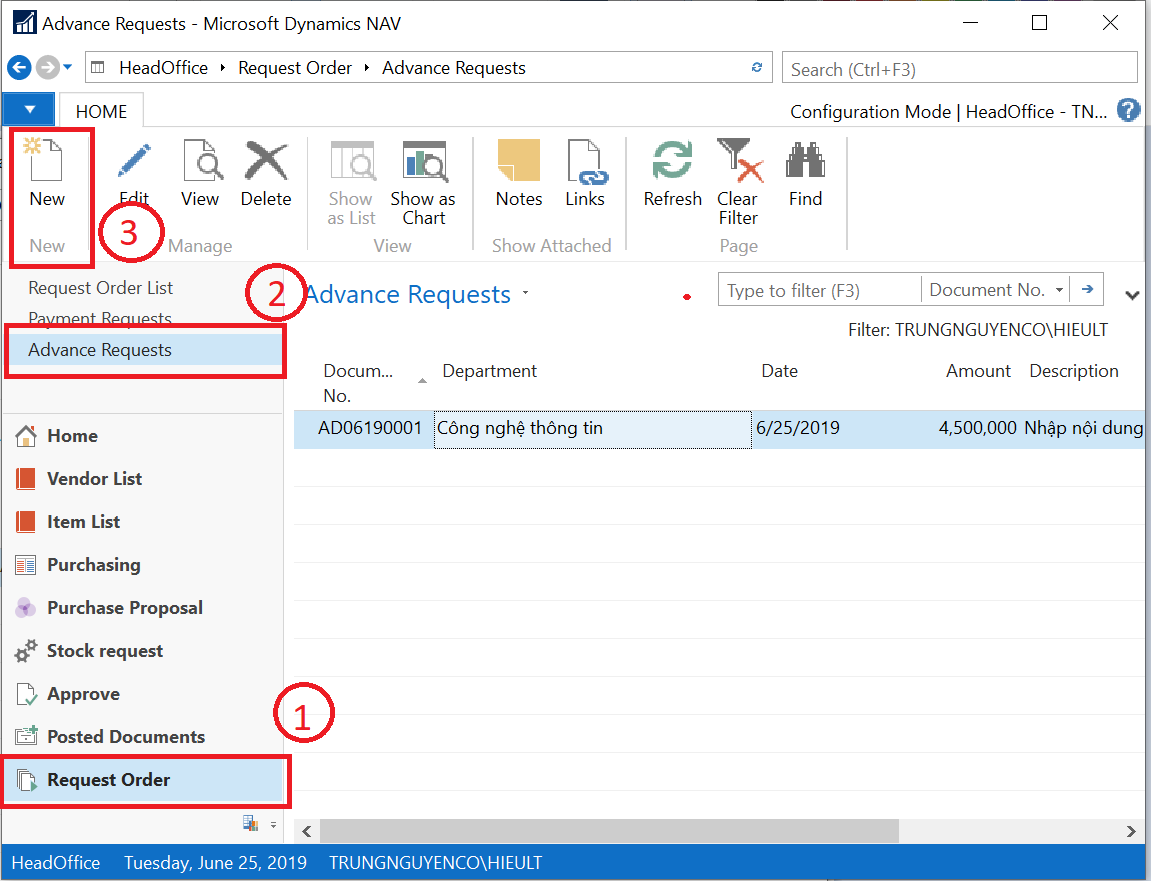Screen dimensions: 1151x881
Task: Open Approve in navigation pane
Action: click(84, 694)
